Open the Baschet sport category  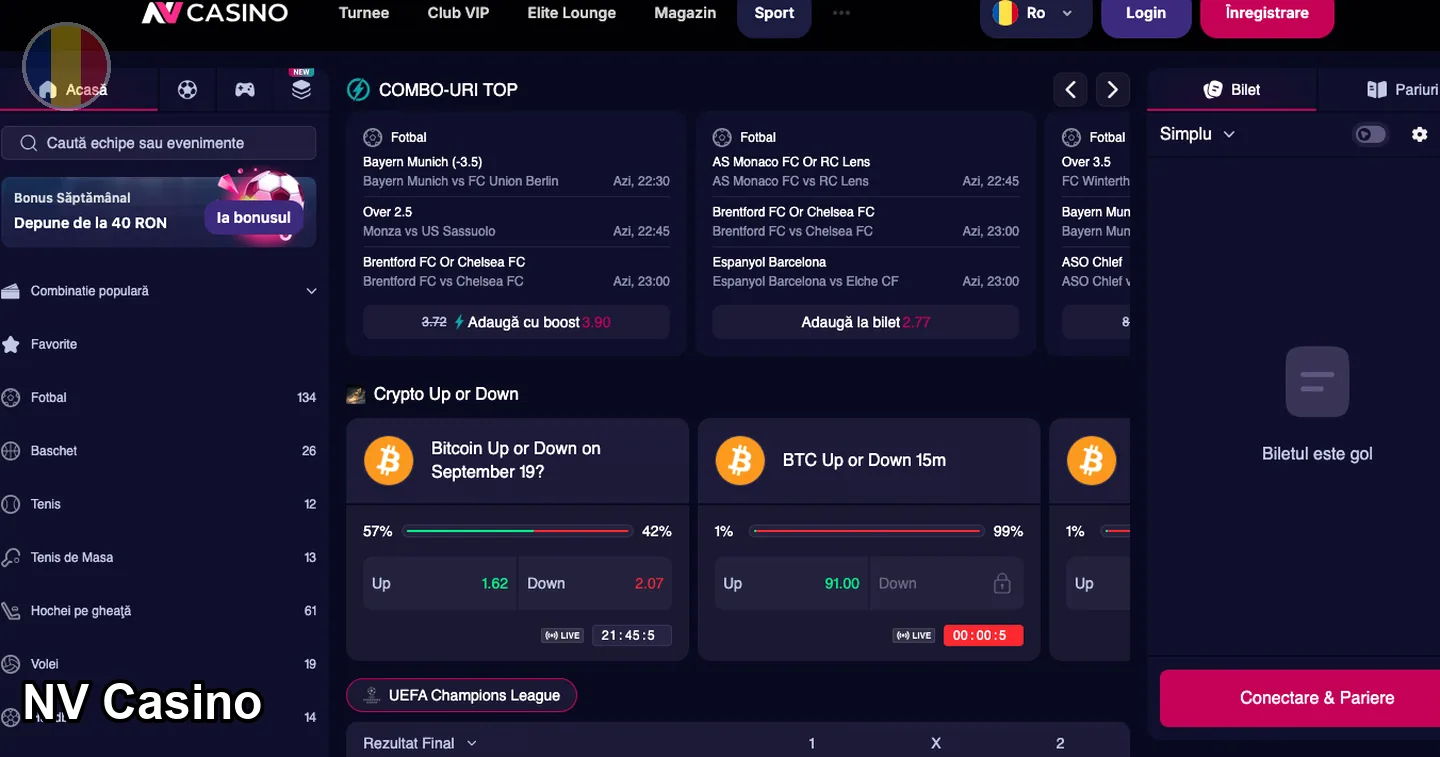coord(160,451)
